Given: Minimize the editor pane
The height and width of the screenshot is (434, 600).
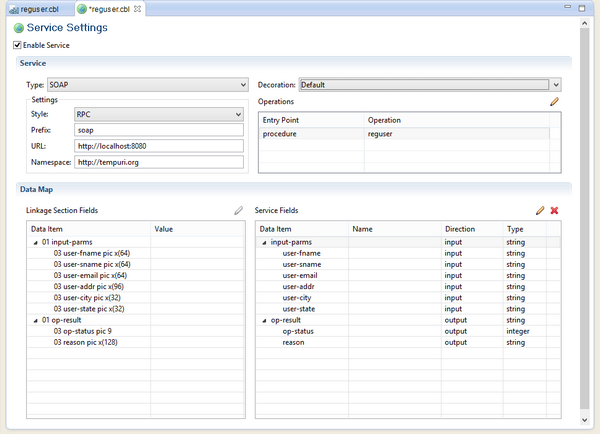Looking at the screenshot, I should [x=569, y=8].
